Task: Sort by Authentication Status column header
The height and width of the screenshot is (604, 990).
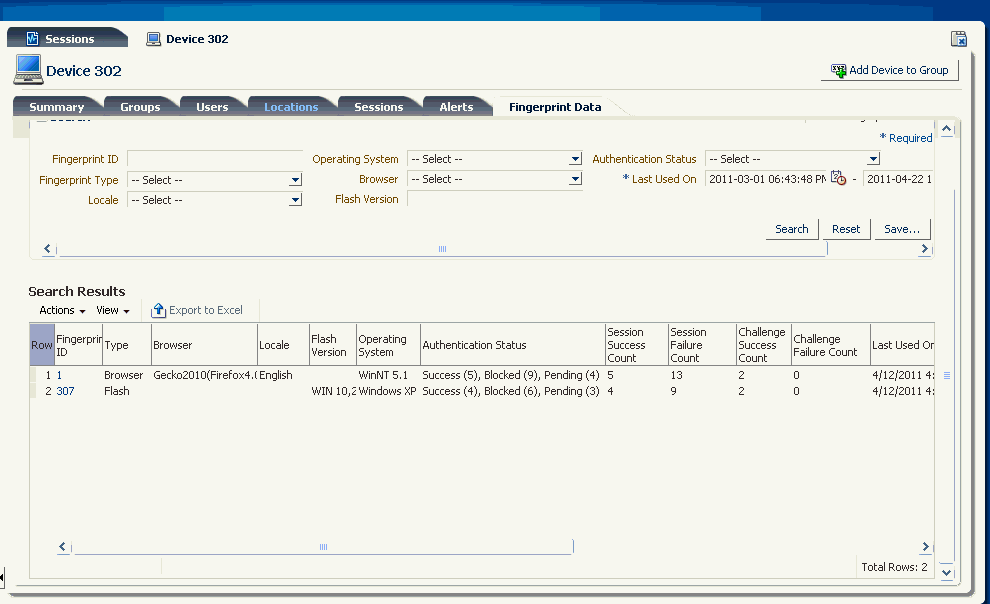Action: coord(513,345)
